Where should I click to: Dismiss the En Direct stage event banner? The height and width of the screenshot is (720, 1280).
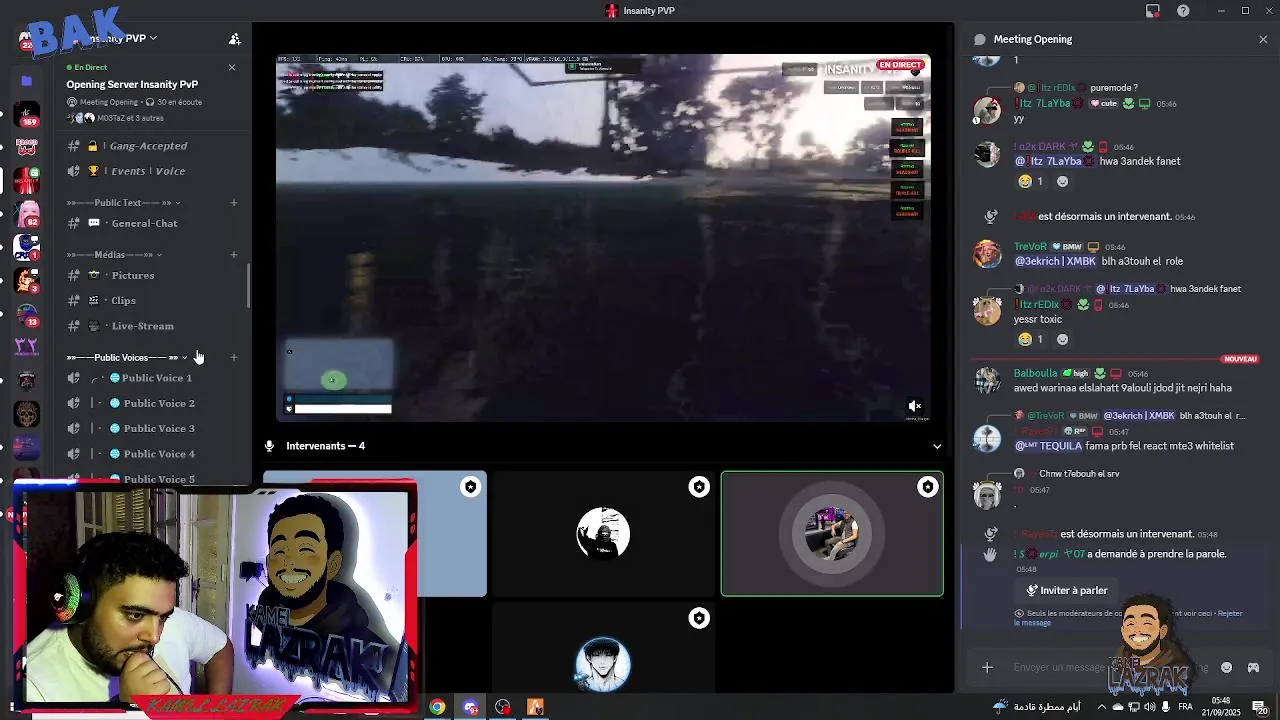tap(232, 67)
